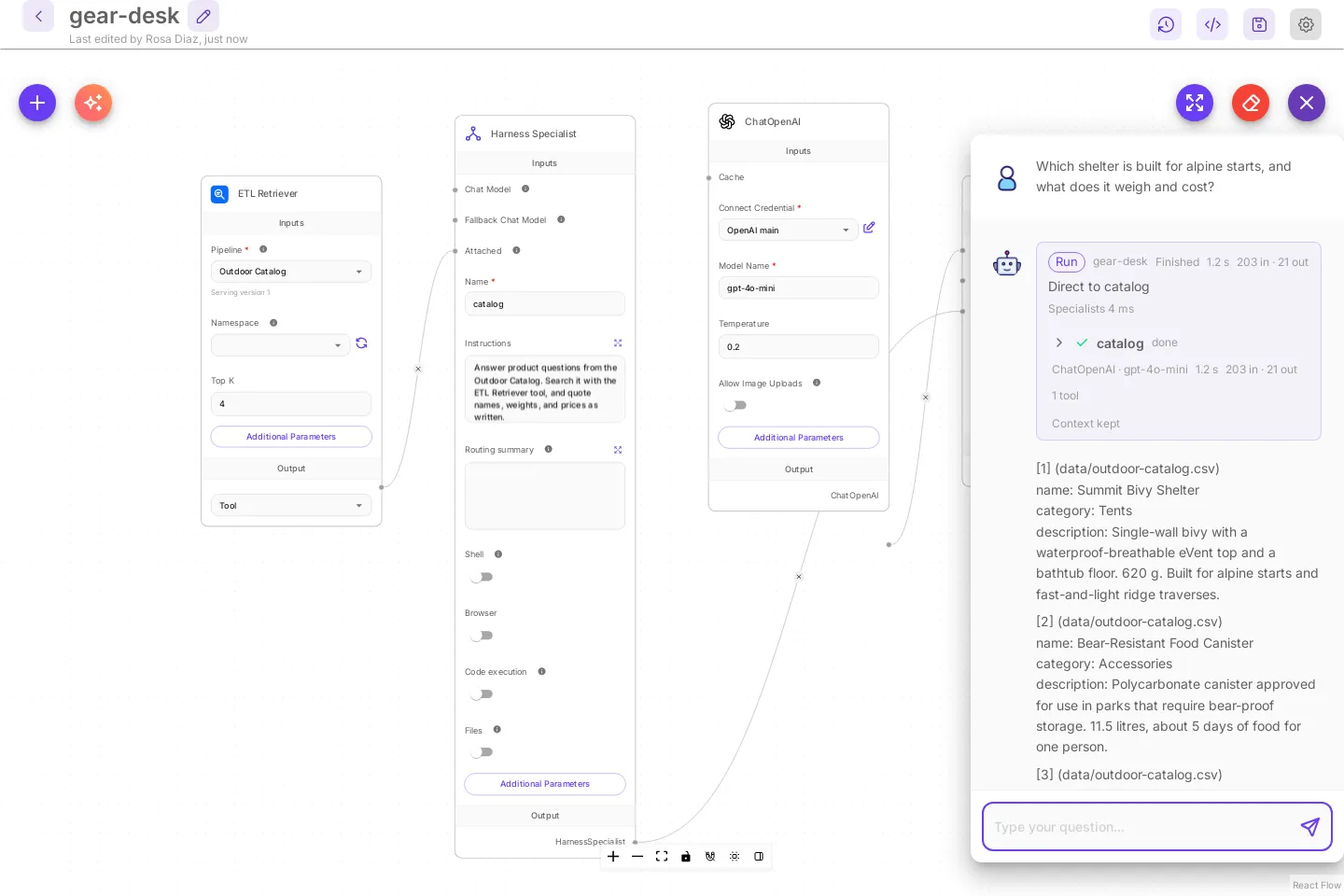Enable the Shell toggle
Viewport: 1344px width, 896px height.
tap(482, 577)
